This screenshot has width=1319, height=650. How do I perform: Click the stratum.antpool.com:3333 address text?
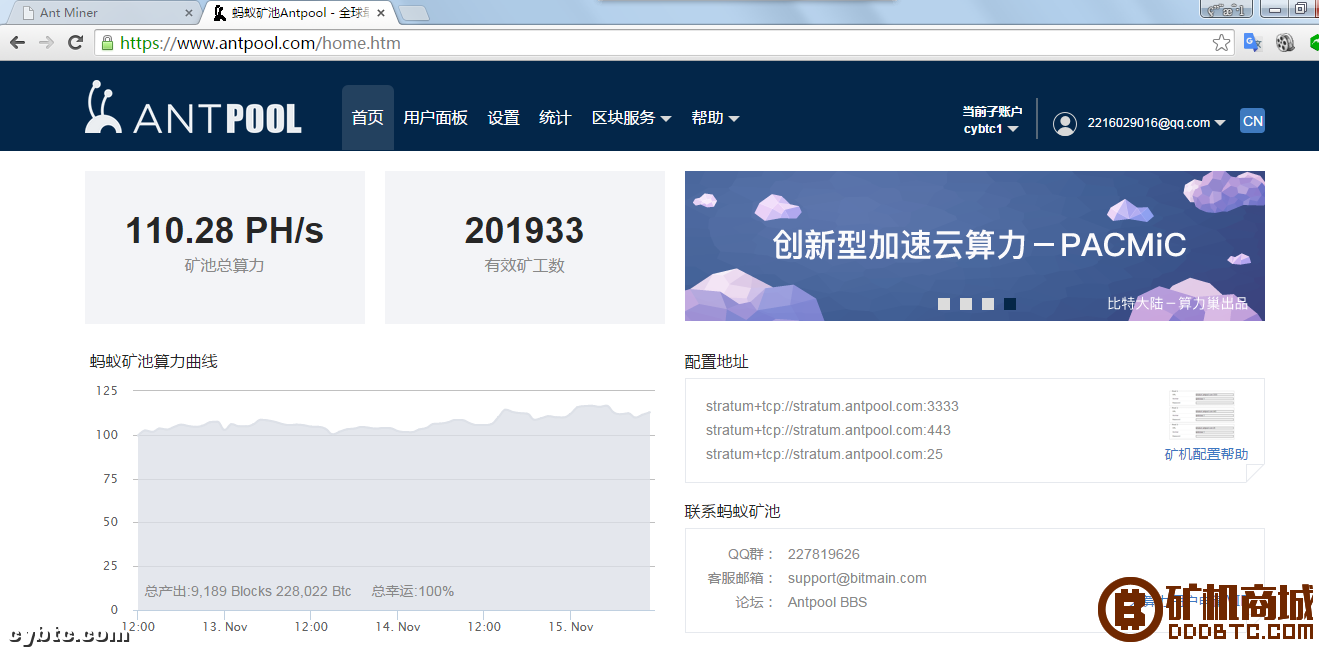click(x=832, y=406)
